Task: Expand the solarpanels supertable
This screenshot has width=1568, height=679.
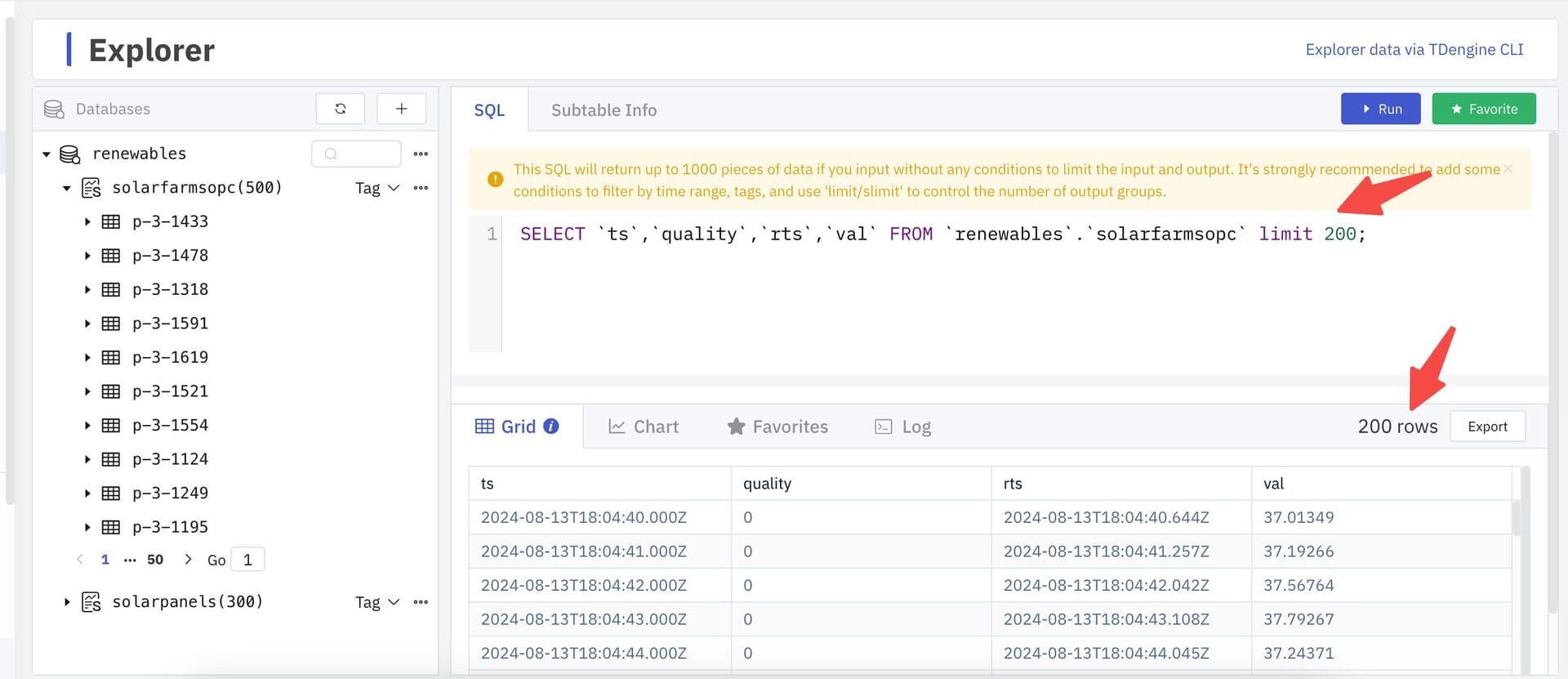Action: coord(67,602)
